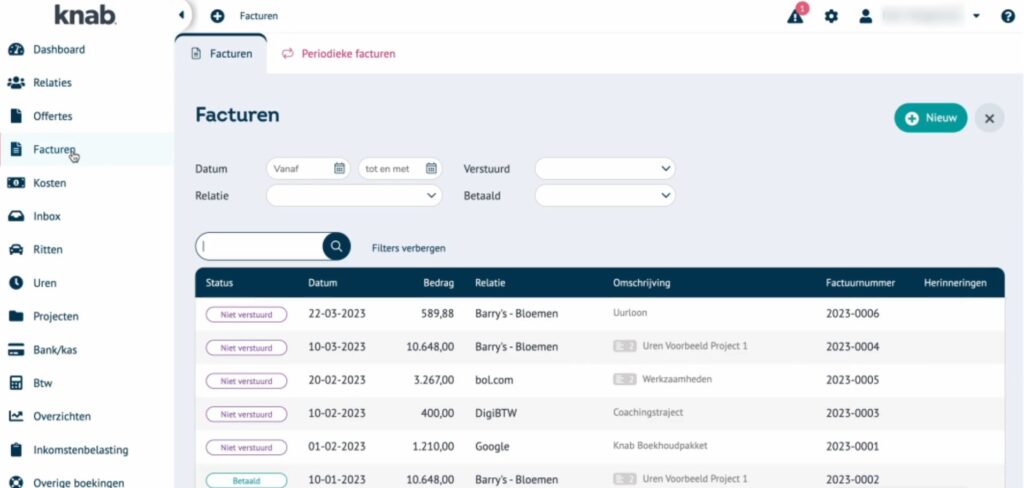Open notifications warning icon with badge
The height and width of the screenshot is (488, 1024).
pos(796,16)
